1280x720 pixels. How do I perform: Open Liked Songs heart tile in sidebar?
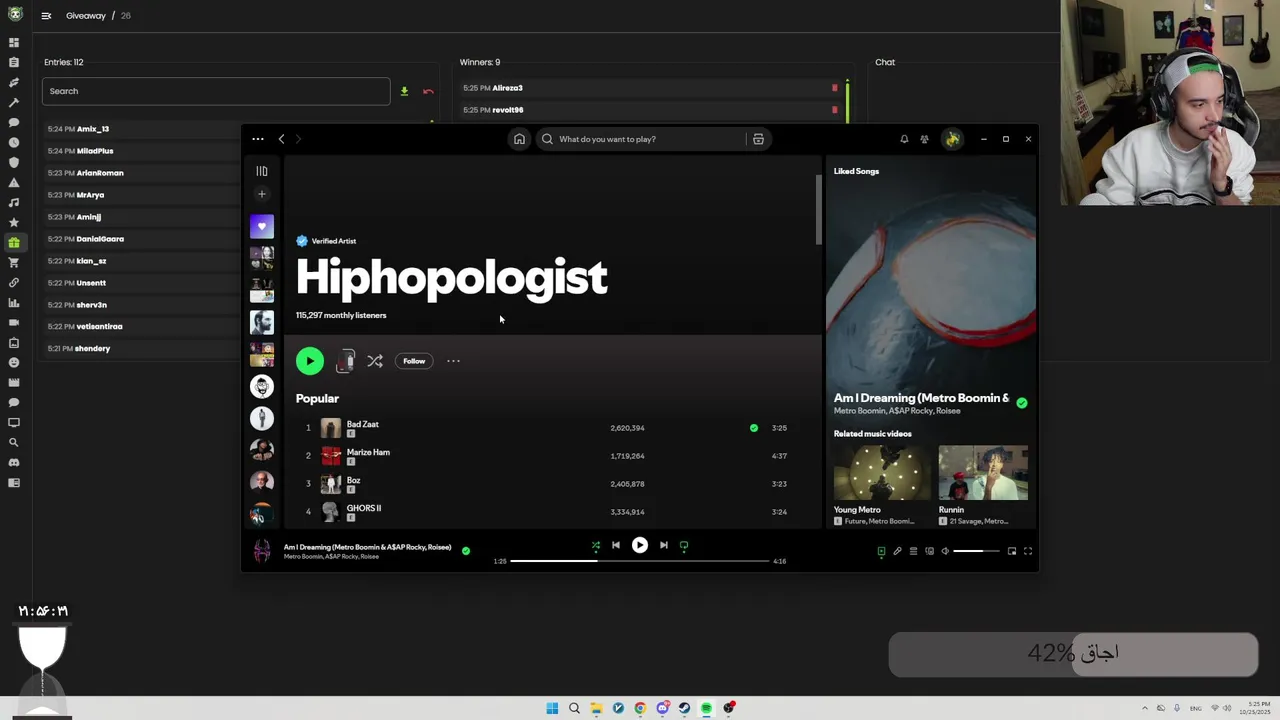262,226
